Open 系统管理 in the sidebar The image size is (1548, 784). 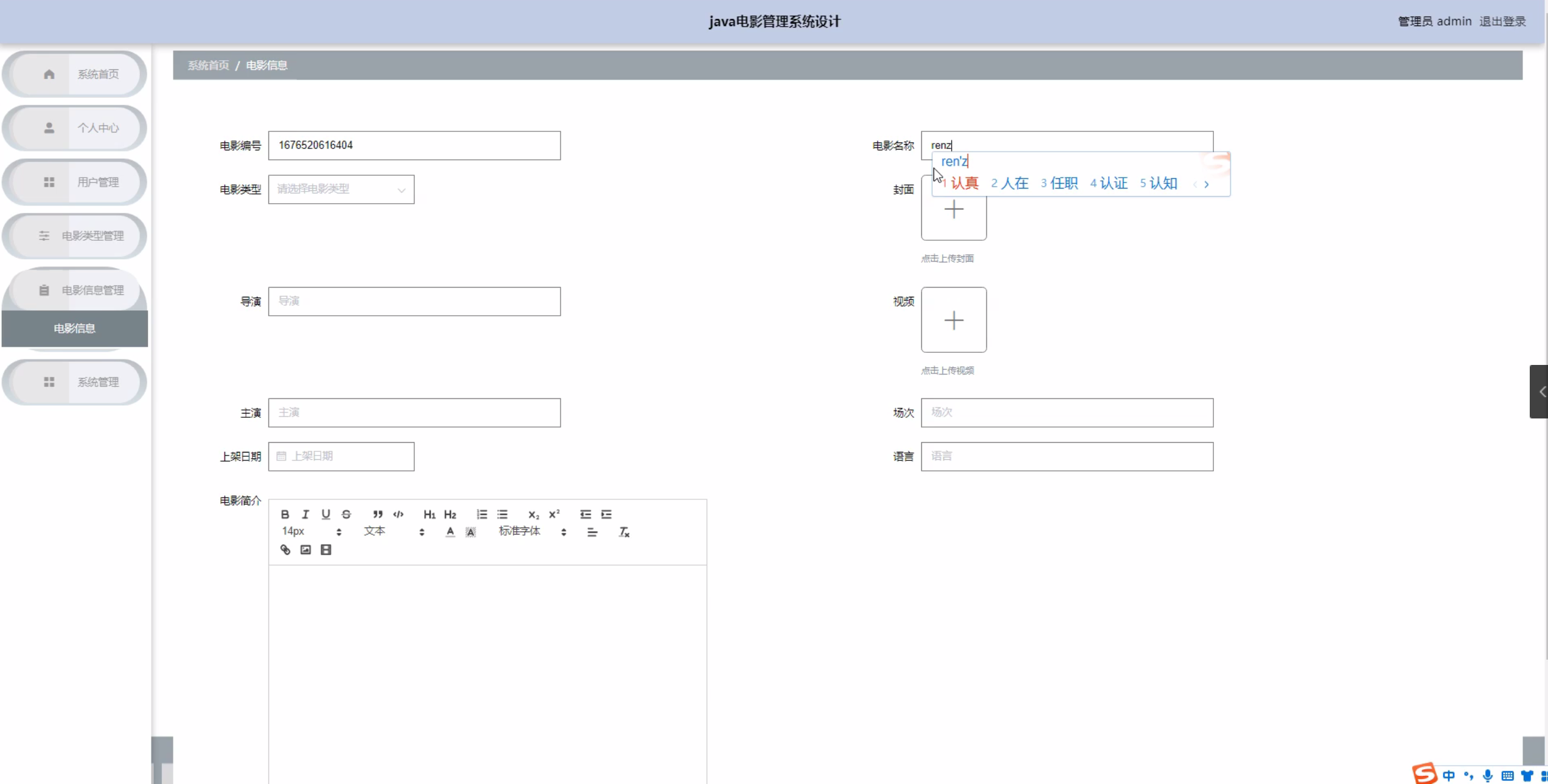pyautogui.click(x=75, y=382)
